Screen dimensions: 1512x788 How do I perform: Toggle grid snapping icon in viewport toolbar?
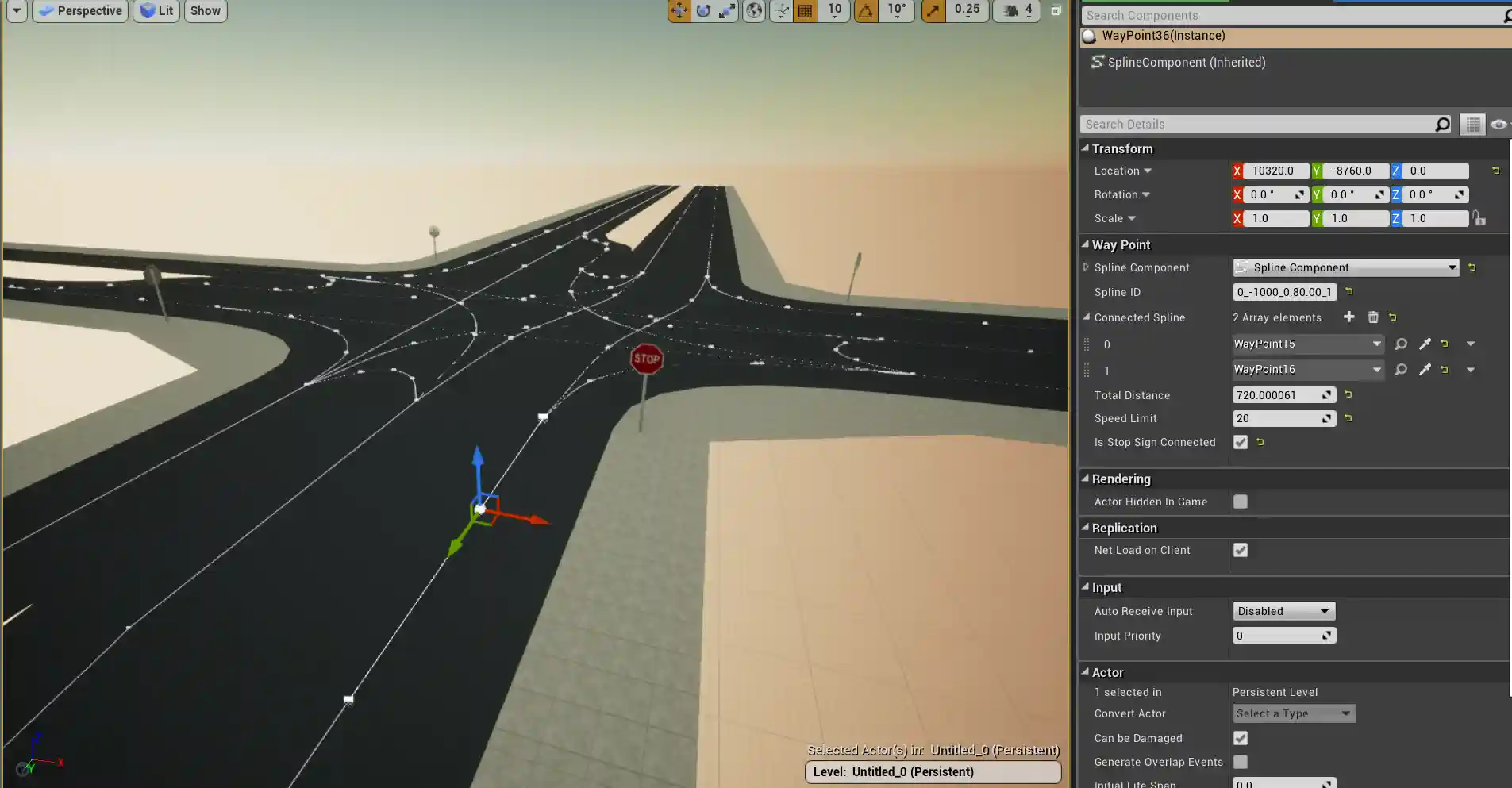click(x=805, y=10)
